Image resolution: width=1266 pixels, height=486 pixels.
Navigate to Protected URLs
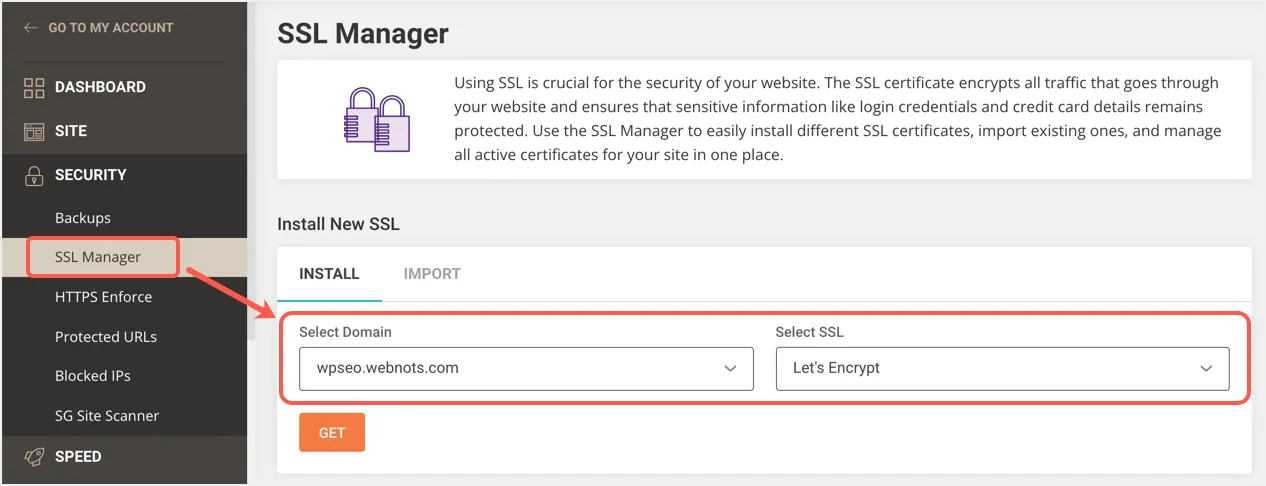[106, 337]
